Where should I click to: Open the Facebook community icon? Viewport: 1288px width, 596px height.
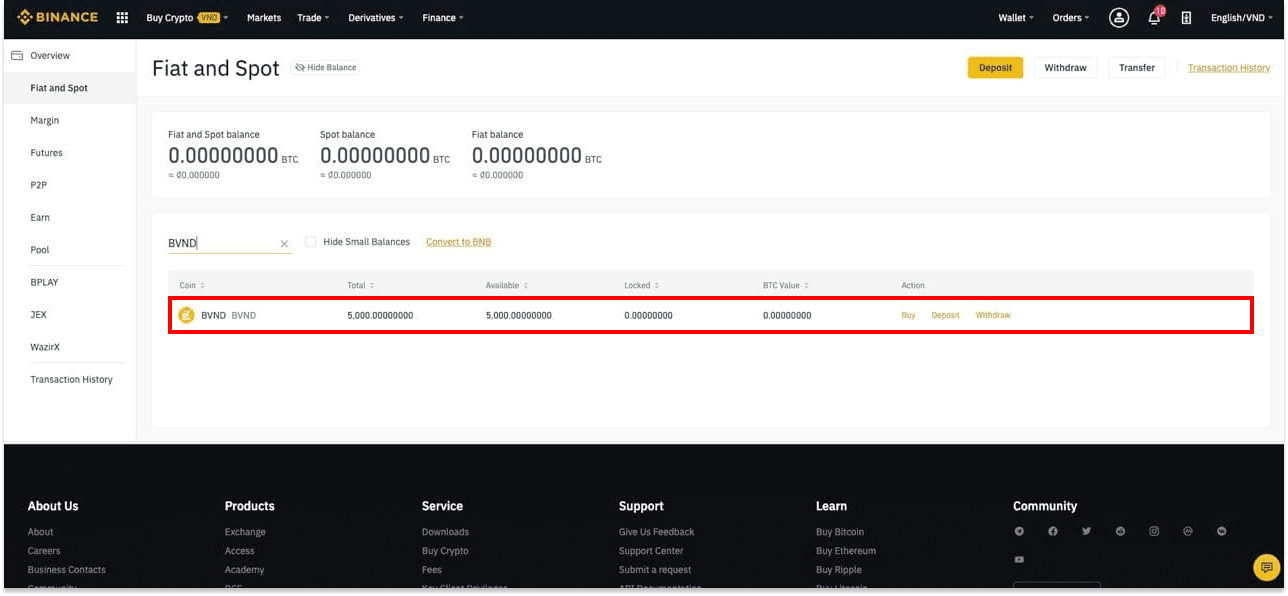click(1053, 532)
